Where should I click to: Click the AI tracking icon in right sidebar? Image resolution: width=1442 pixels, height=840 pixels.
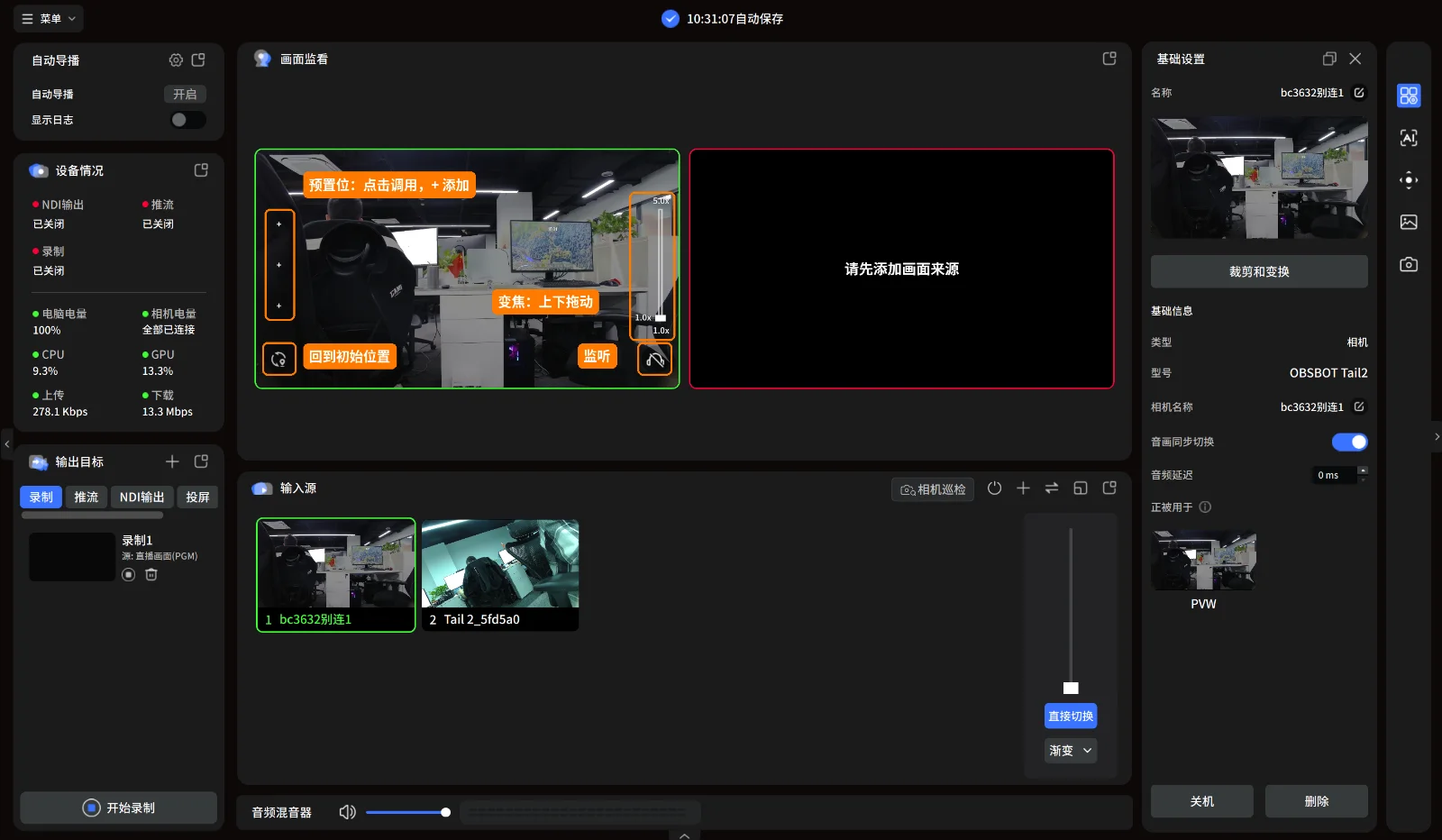[x=1409, y=138]
